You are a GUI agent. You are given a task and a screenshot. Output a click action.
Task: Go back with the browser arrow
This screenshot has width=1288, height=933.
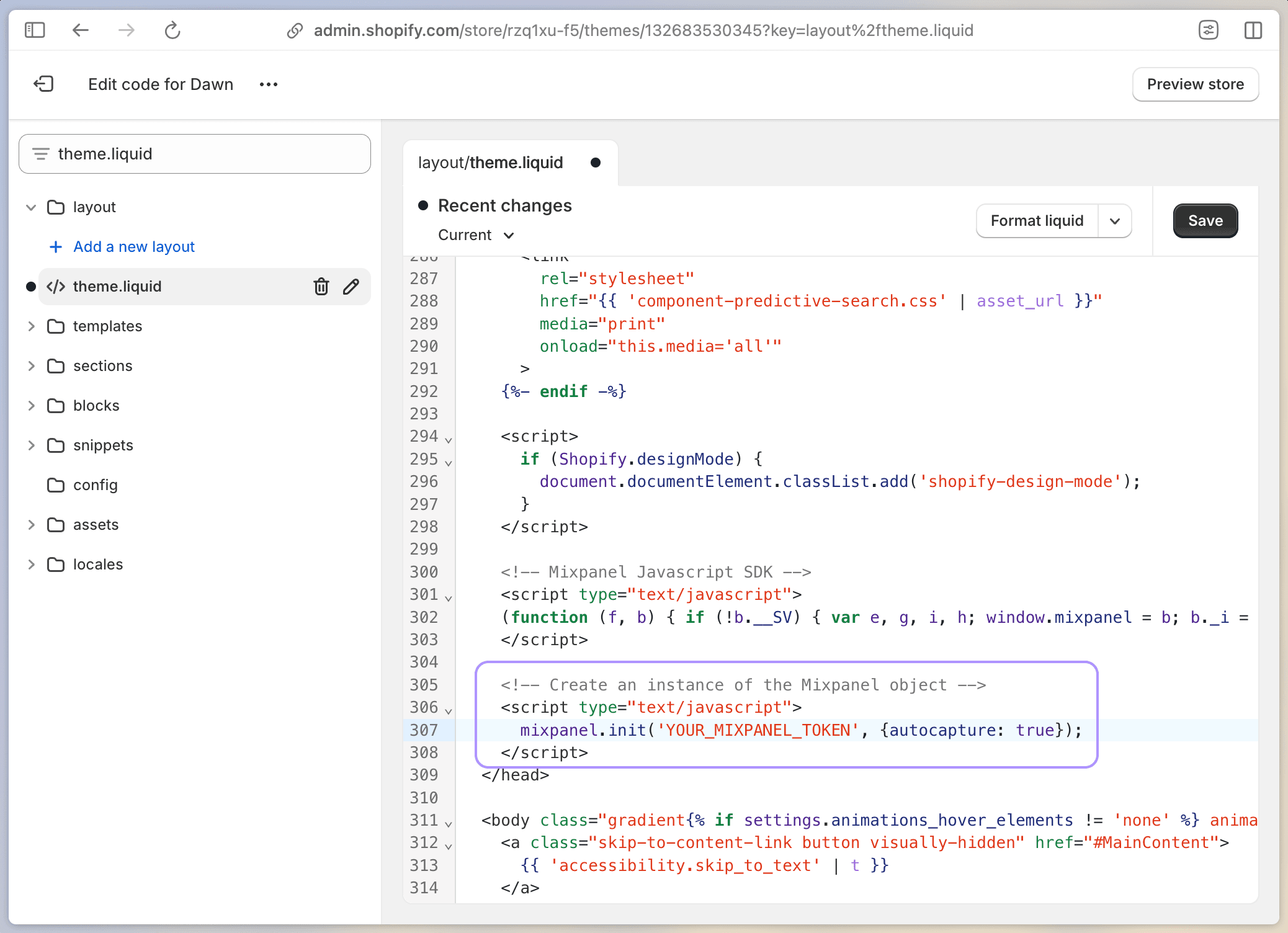pos(81,30)
